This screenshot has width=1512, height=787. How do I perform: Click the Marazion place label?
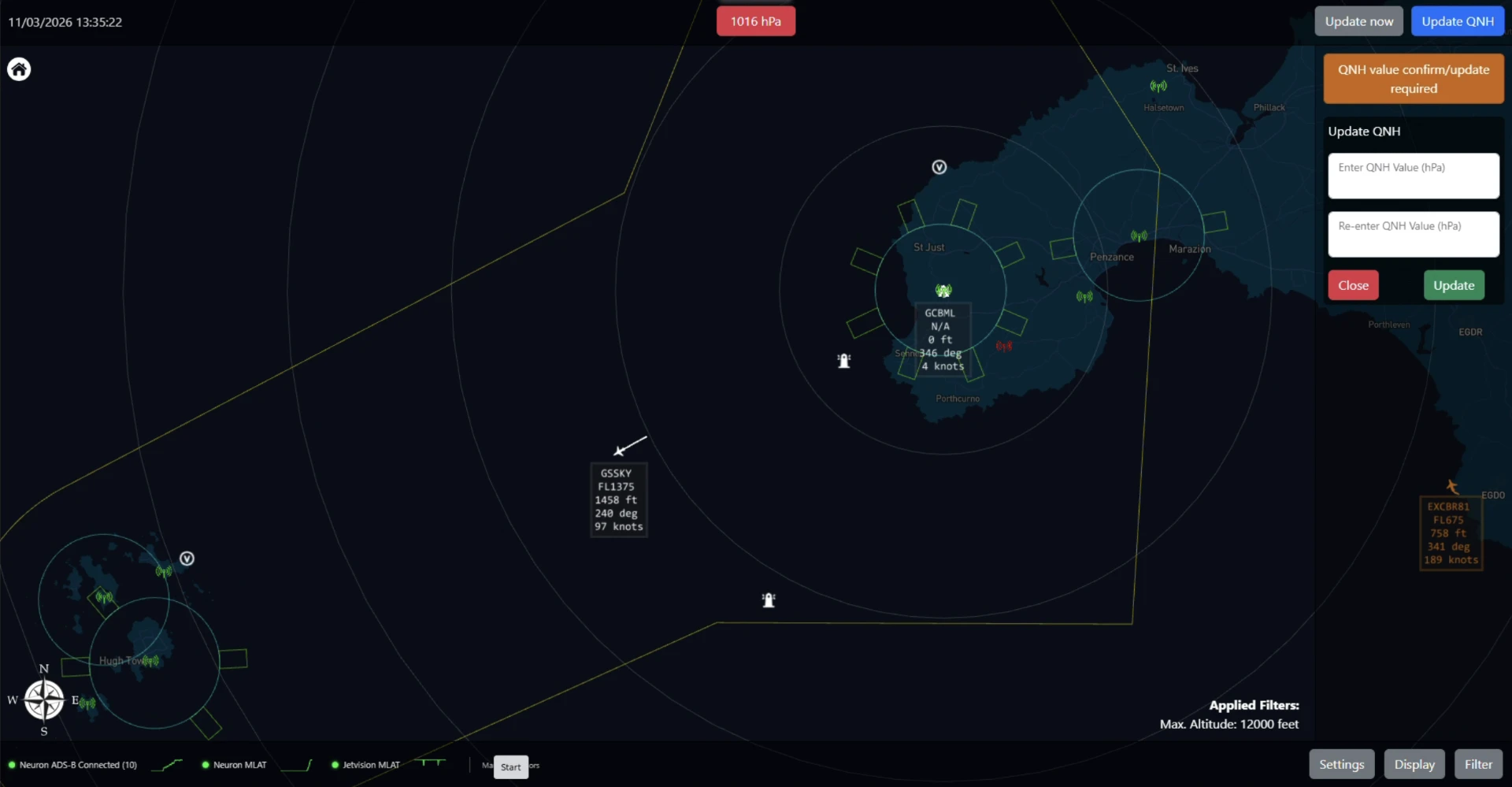1190,249
